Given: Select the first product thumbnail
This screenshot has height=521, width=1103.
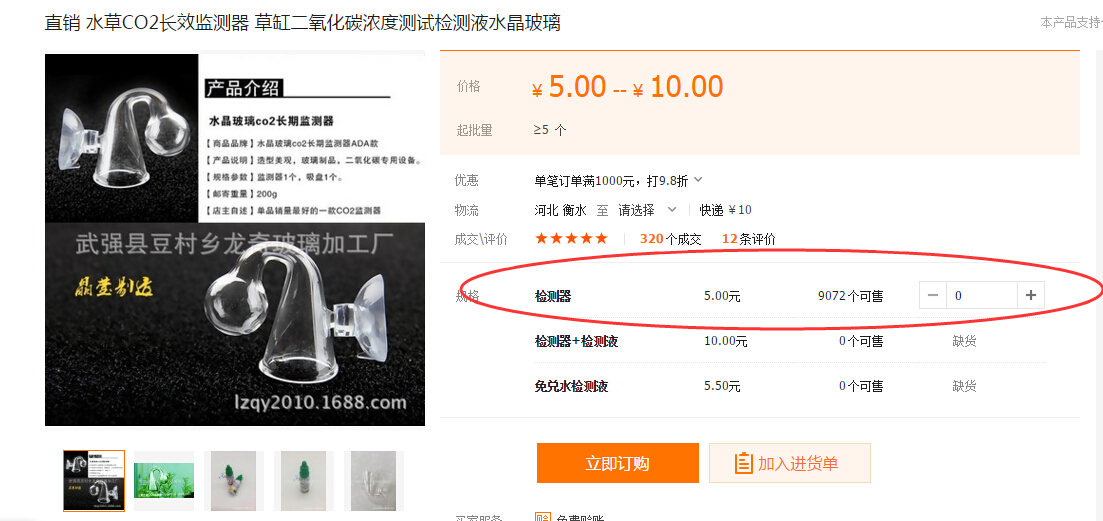Looking at the screenshot, I should (x=94, y=481).
